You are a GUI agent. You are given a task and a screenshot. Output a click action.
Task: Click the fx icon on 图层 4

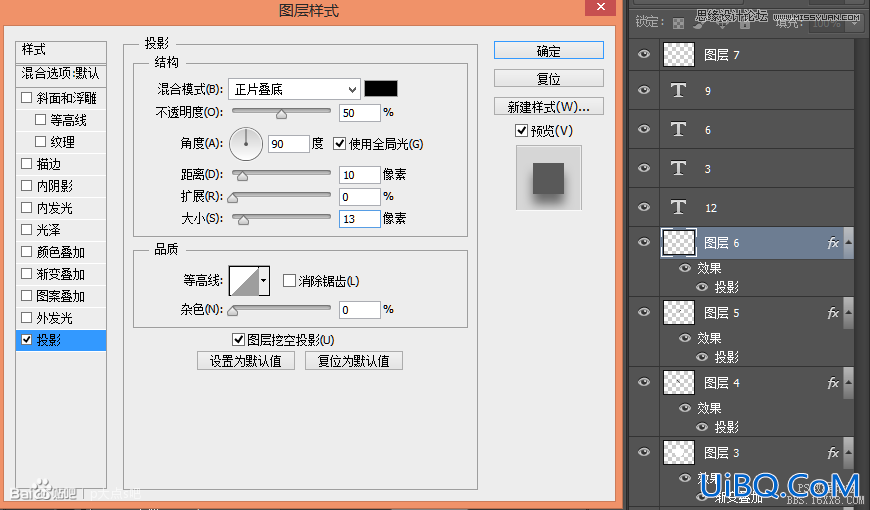point(833,383)
